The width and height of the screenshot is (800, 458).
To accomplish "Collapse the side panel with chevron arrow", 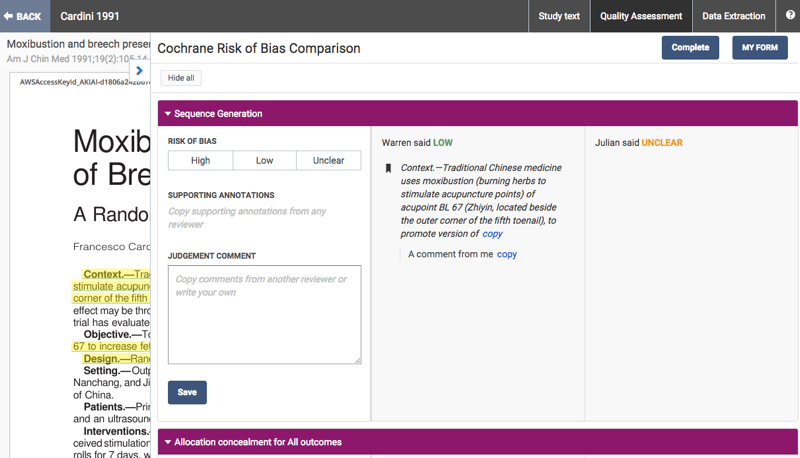I will click(139, 70).
